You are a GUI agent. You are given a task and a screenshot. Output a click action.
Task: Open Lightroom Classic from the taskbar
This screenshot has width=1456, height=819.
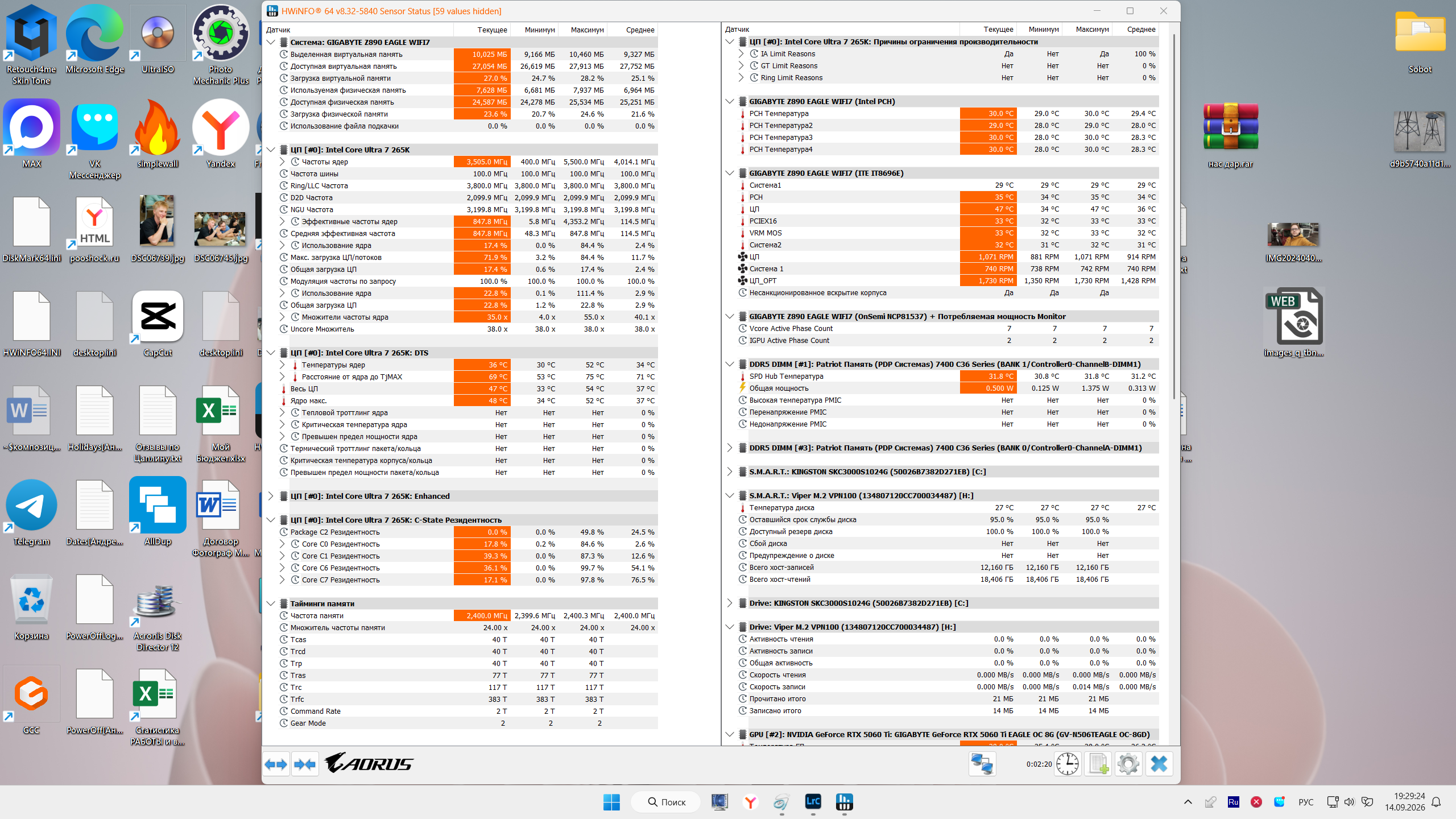point(813,802)
